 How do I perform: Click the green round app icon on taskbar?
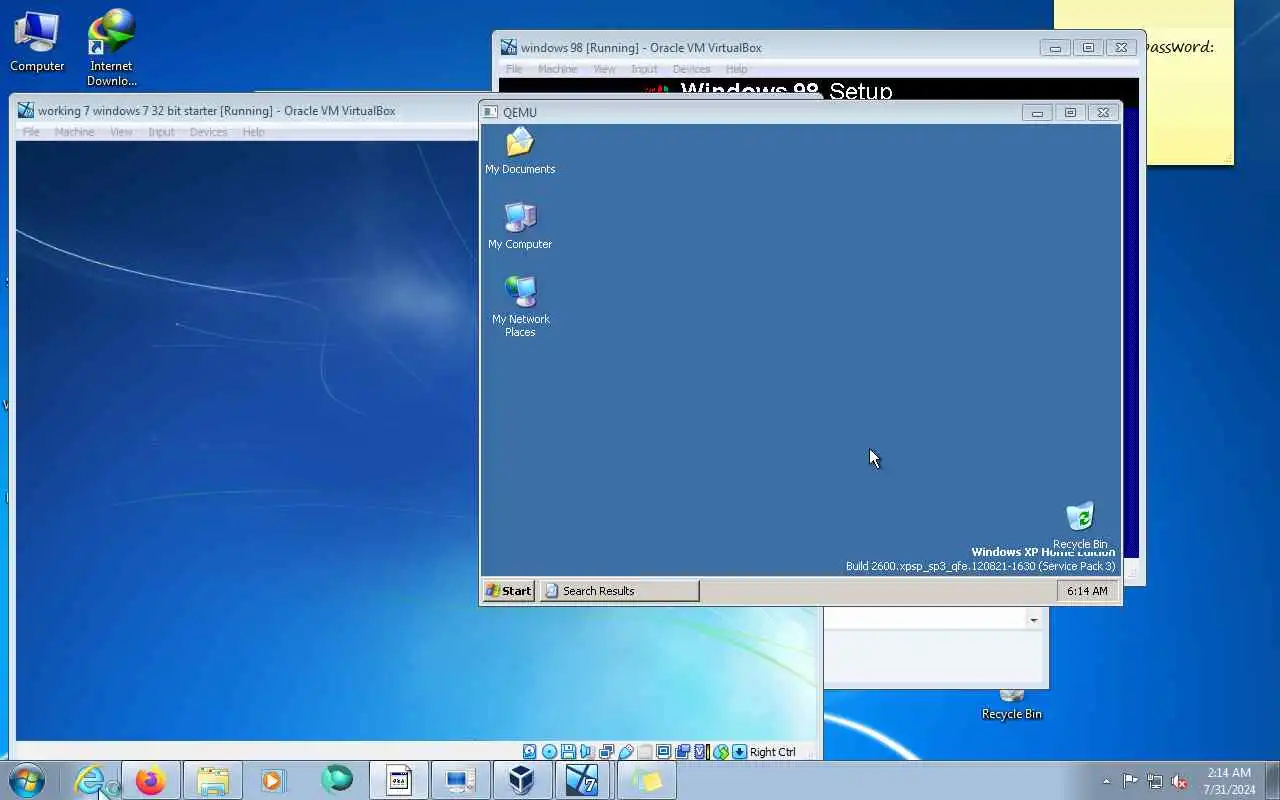[336, 780]
